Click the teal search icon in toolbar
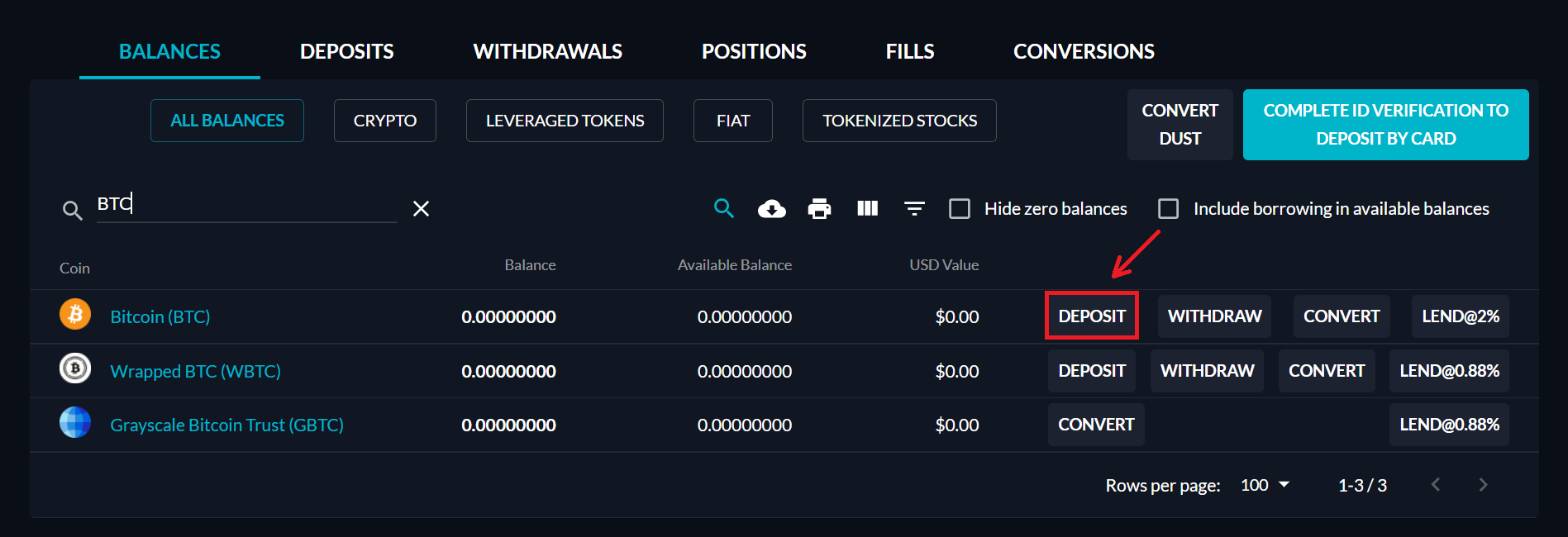The width and height of the screenshot is (1568, 537). [723, 208]
